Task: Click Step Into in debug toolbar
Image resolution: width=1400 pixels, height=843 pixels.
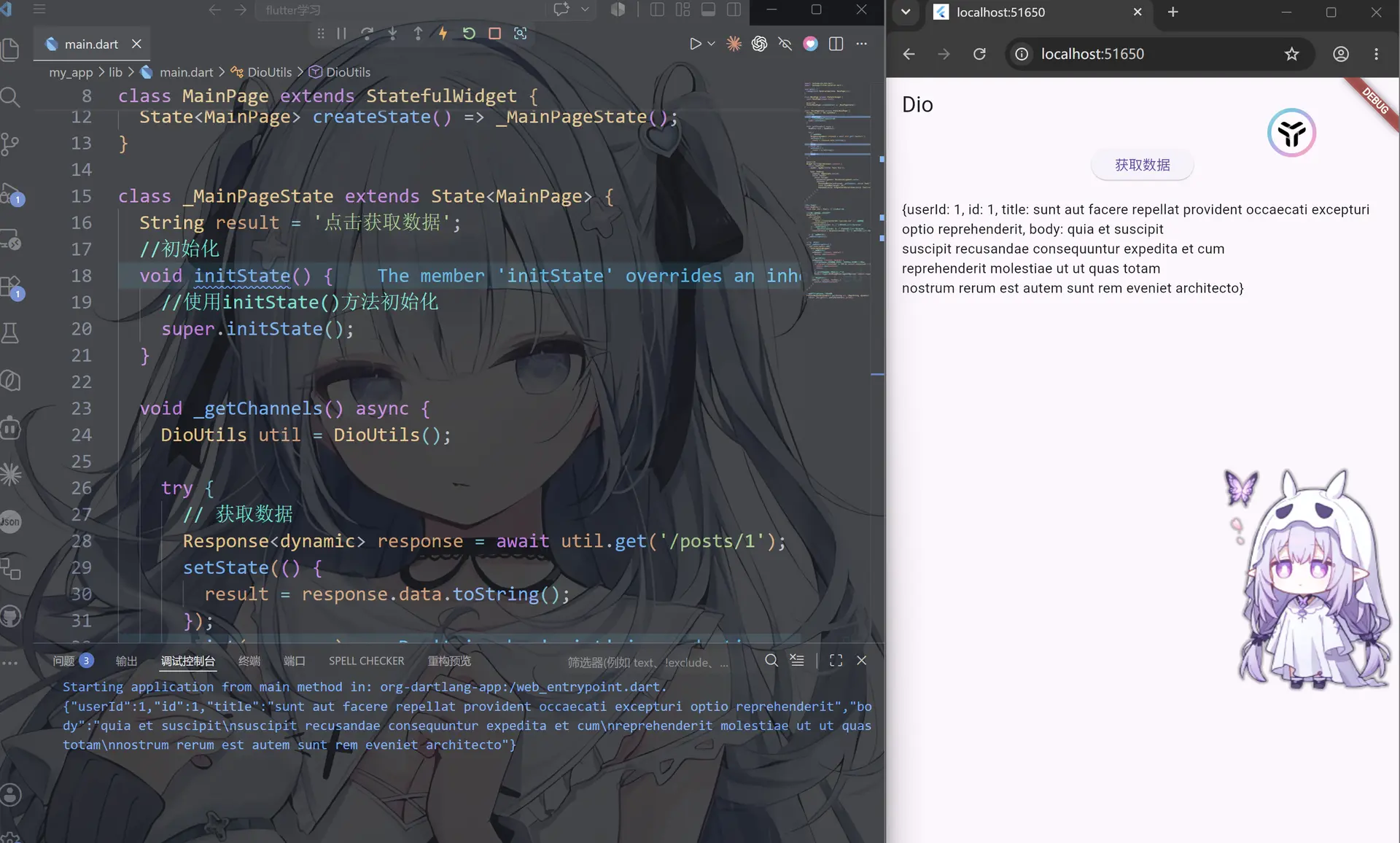Action: coord(392,34)
